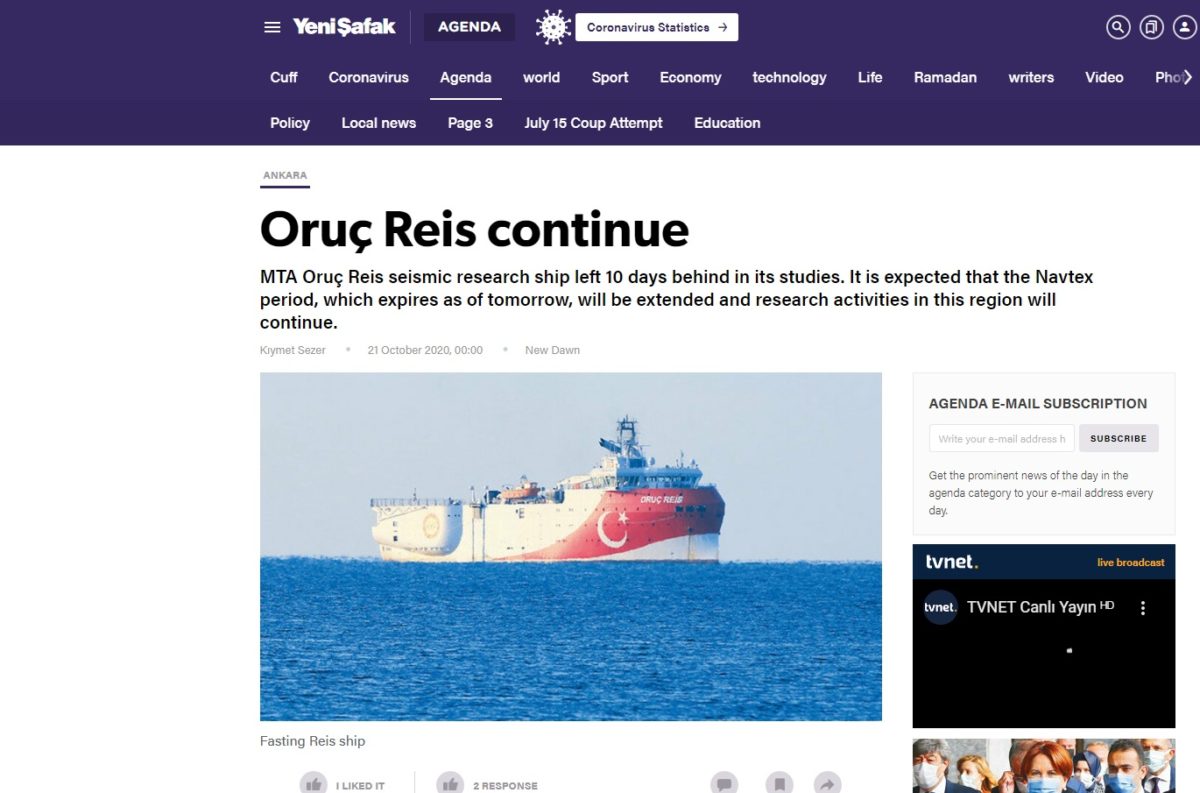Open author Kıymet Sezer link

point(292,350)
